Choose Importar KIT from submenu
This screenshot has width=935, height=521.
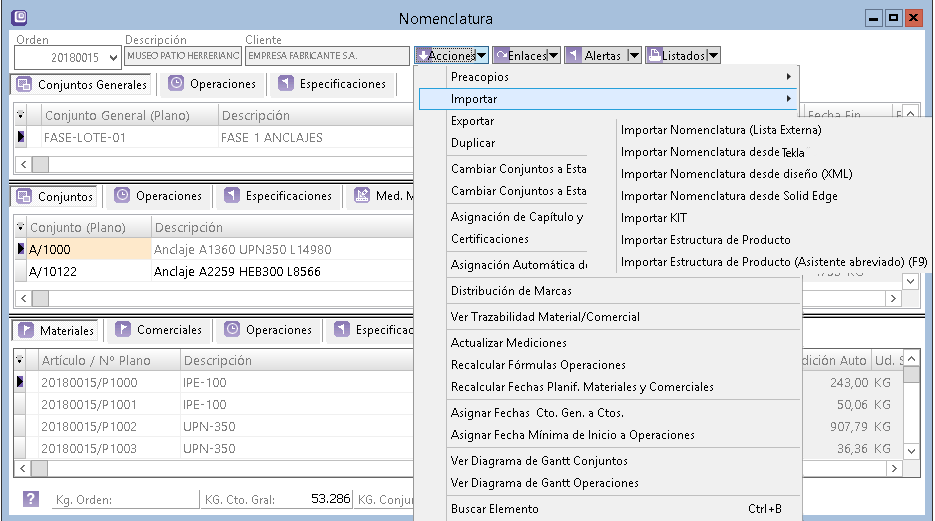[x=653, y=218]
